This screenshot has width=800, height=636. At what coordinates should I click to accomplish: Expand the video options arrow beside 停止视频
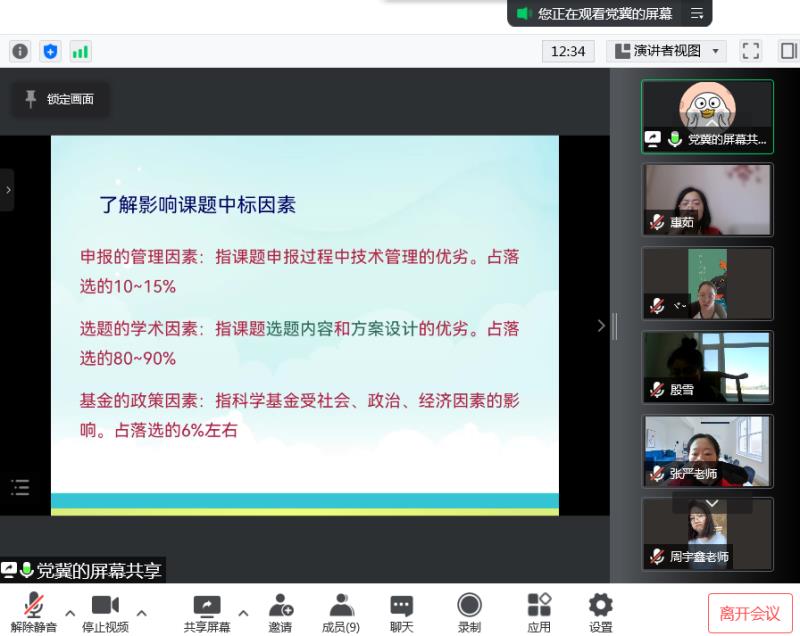point(141,612)
